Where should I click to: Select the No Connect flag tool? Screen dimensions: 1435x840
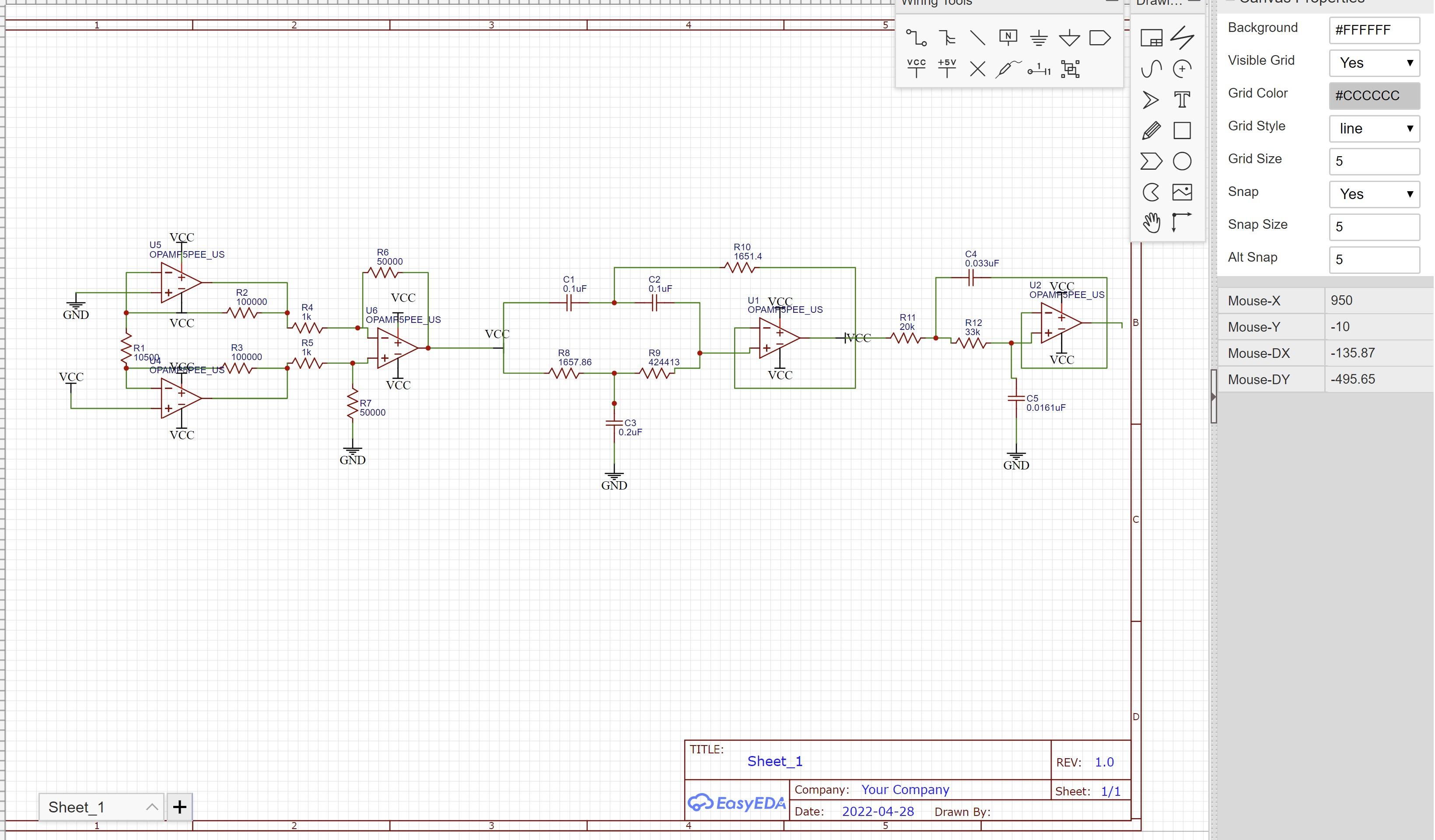pyautogui.click(x=978, y=70)
